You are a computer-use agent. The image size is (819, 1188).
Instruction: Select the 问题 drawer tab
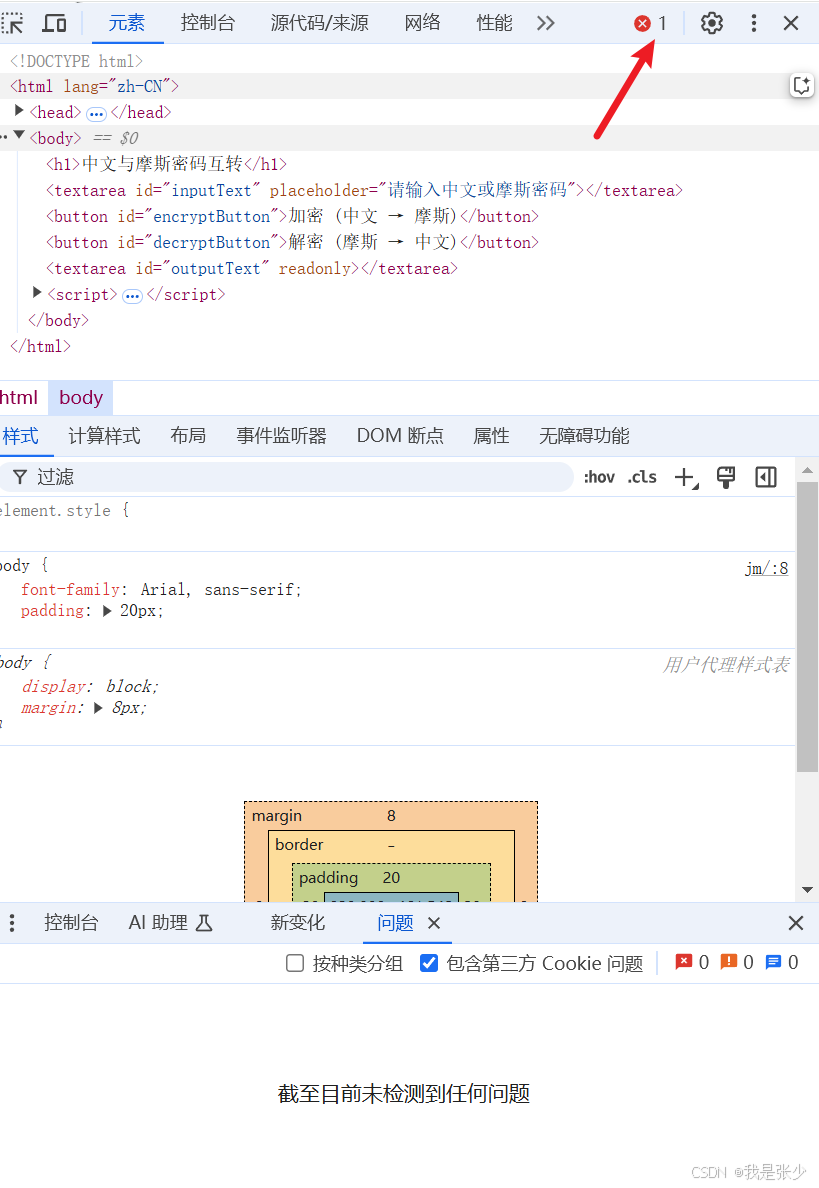[x=395, y=922]
